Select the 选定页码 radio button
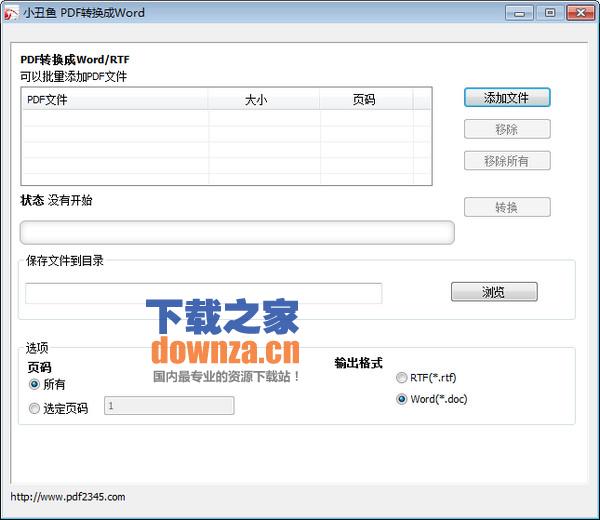This screenshot has height=520, width=600. pos(58,408)
